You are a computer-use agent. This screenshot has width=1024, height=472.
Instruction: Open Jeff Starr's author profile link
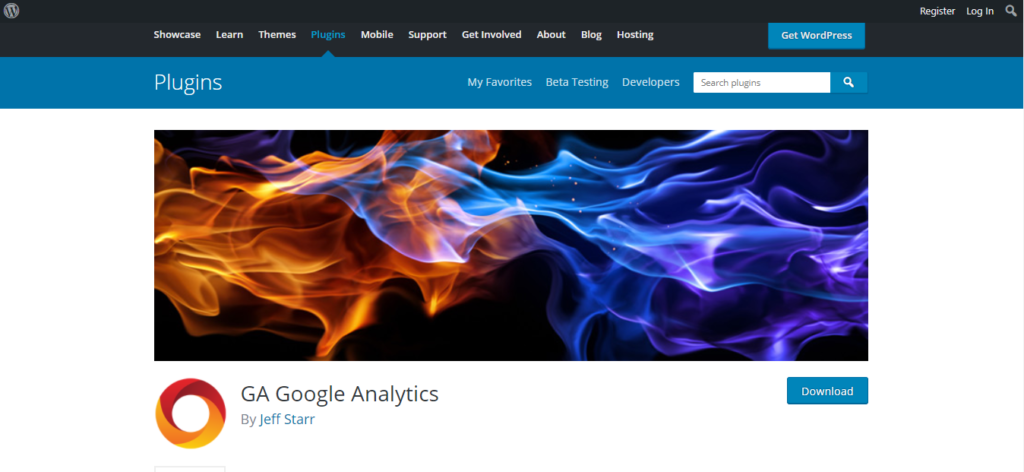coord(287,419)
